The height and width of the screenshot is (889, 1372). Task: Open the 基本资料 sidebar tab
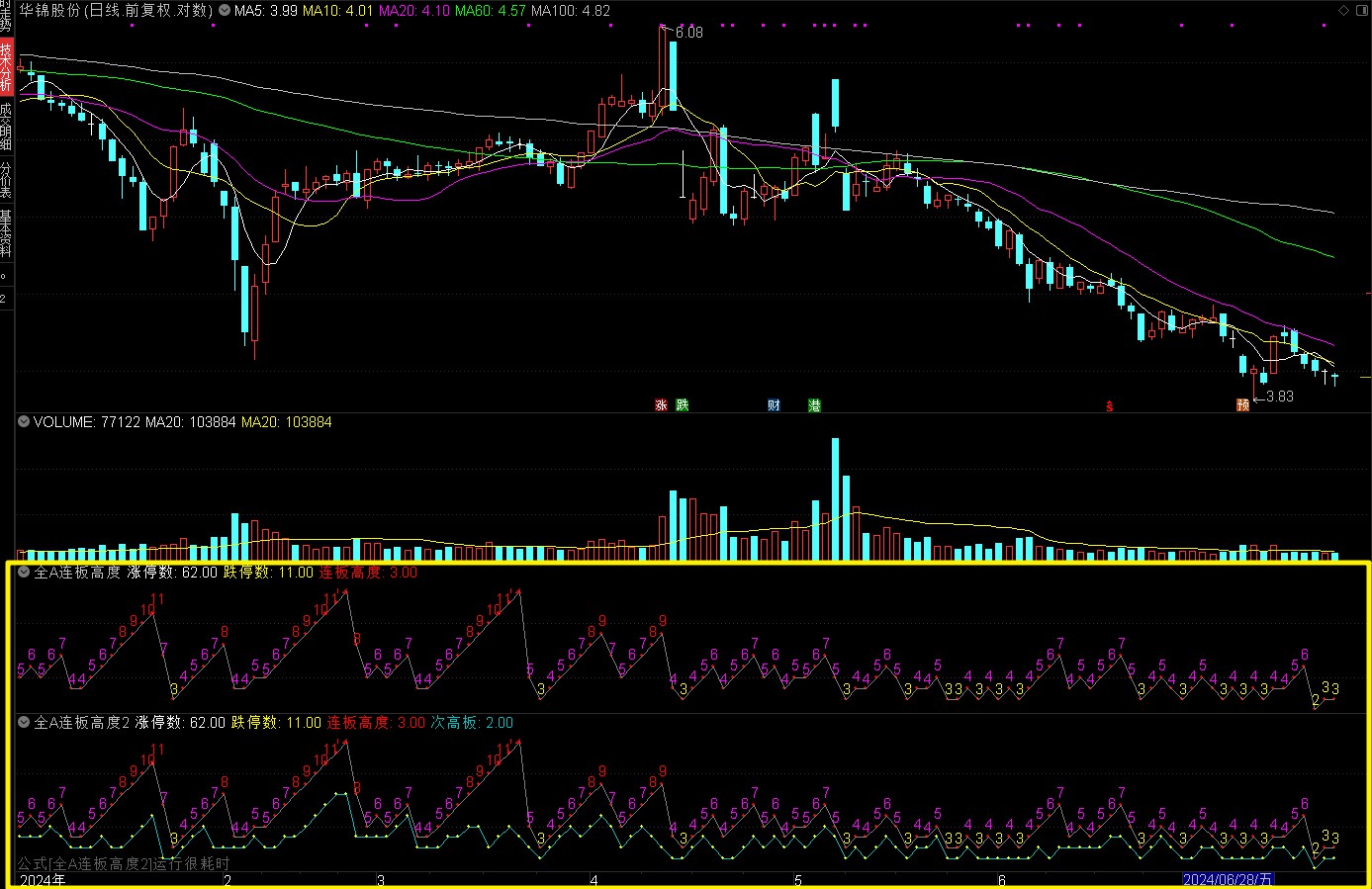[x=6, y=233]
